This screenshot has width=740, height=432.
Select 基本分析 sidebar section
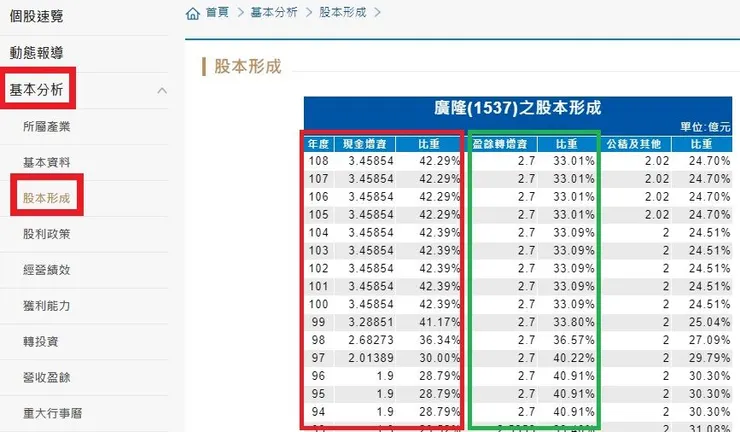point(36,90)
